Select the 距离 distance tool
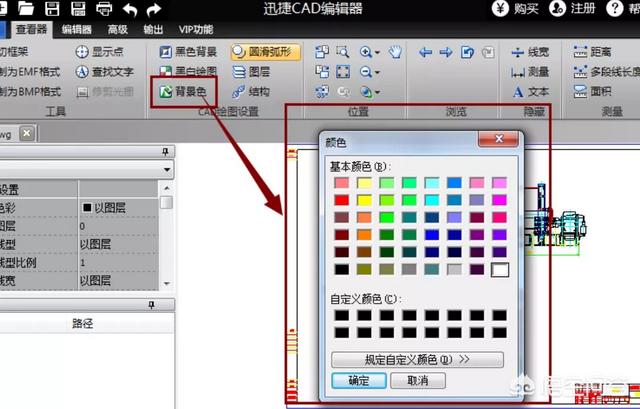The height and width of the screenshot is (409, 640). coord(592,52)
